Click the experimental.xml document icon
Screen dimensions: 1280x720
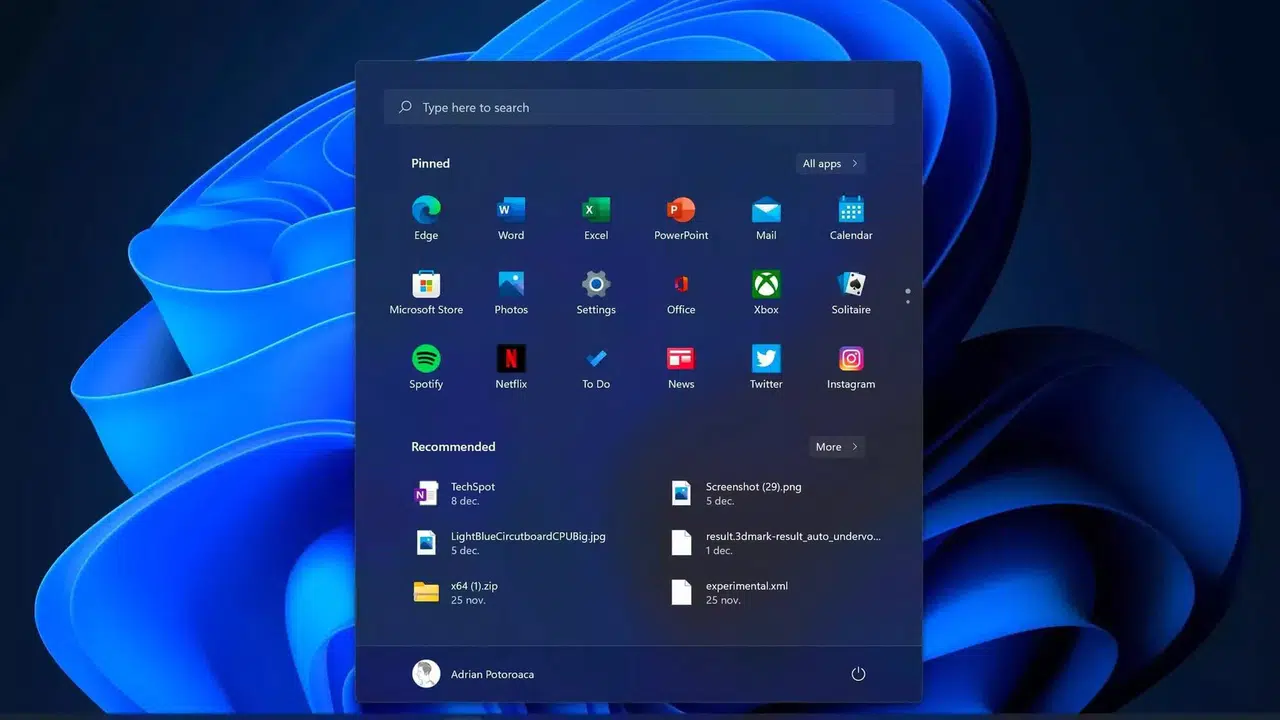pyautogui.click(x=681, y=592)
